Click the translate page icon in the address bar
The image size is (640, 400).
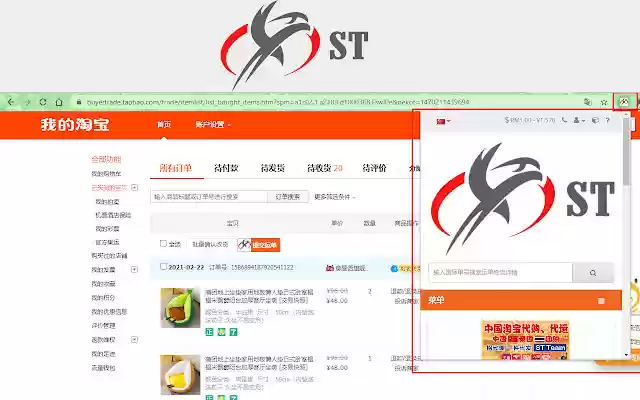pyautogui.click(x=588, y=102)
